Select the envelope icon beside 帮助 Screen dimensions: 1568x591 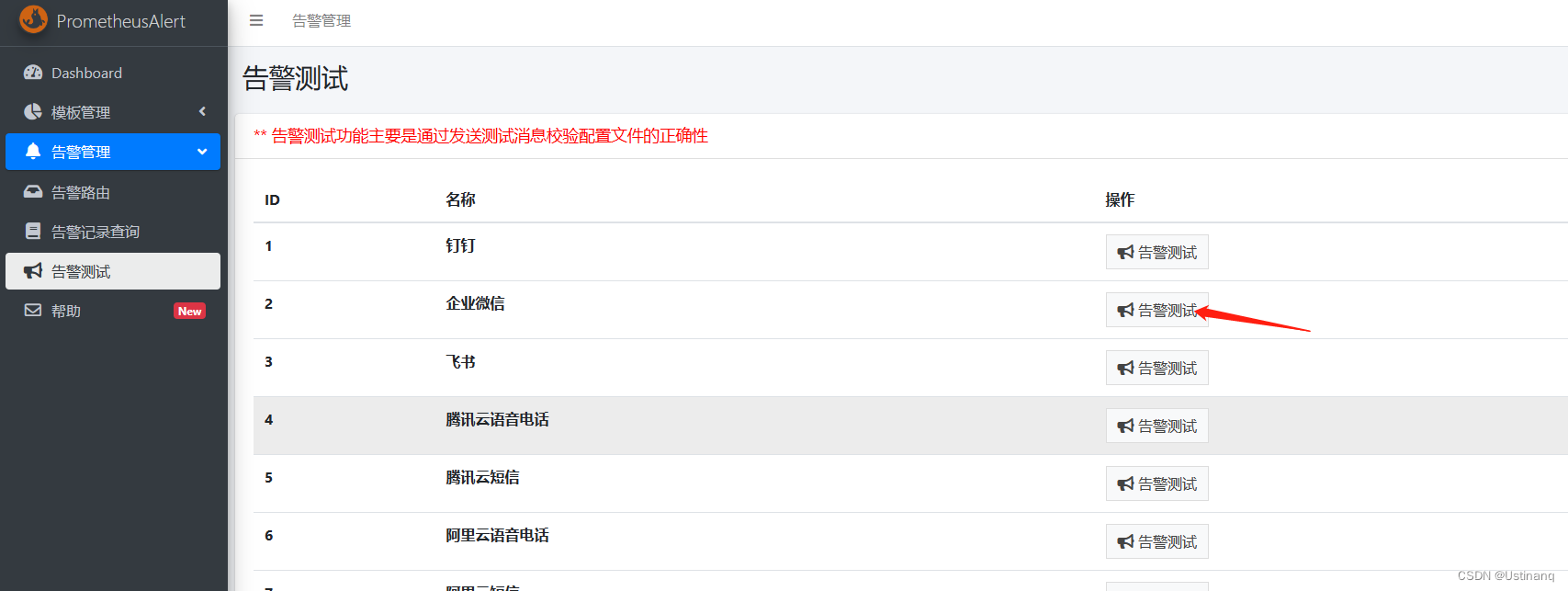tap(33, 310)
